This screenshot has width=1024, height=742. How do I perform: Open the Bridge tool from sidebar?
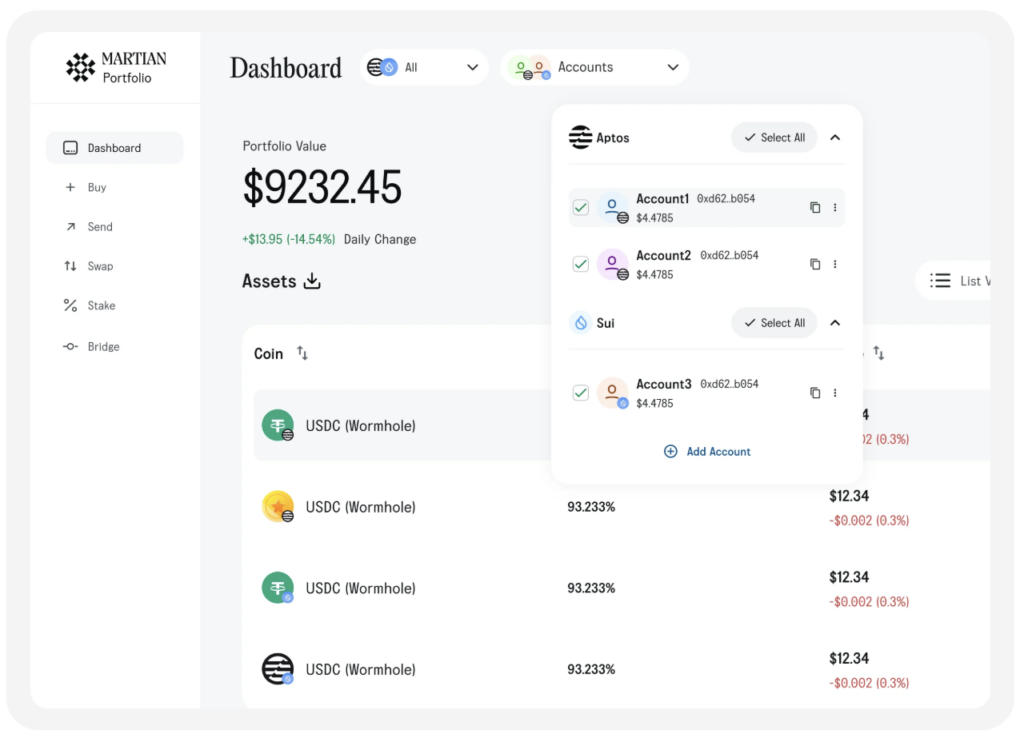pyautogui.click(x=70, y=346)
